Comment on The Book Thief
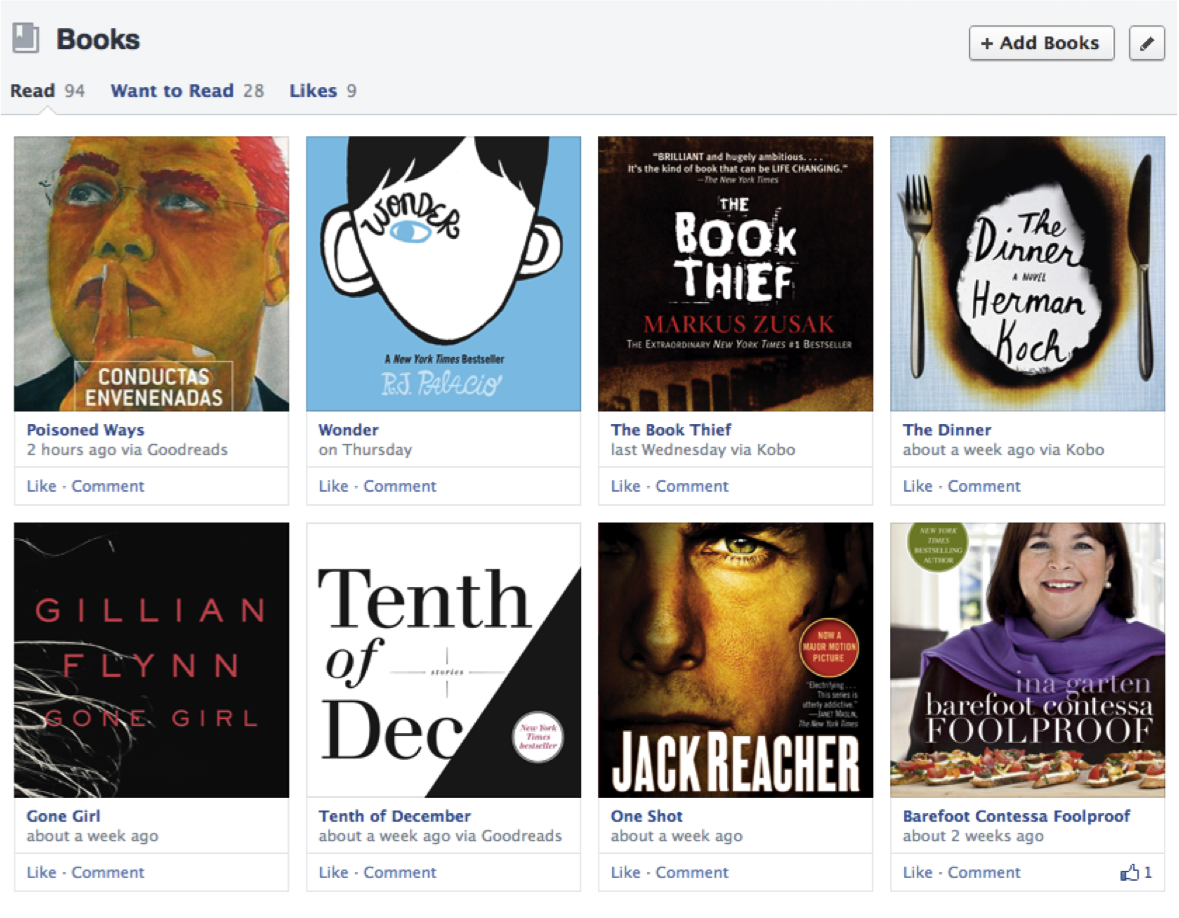 (692, 486)
